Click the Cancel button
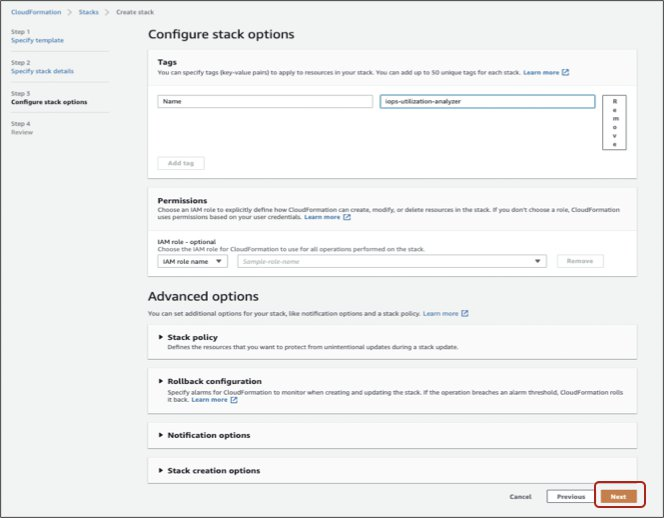The image size is (664, 518). (520, 496)
